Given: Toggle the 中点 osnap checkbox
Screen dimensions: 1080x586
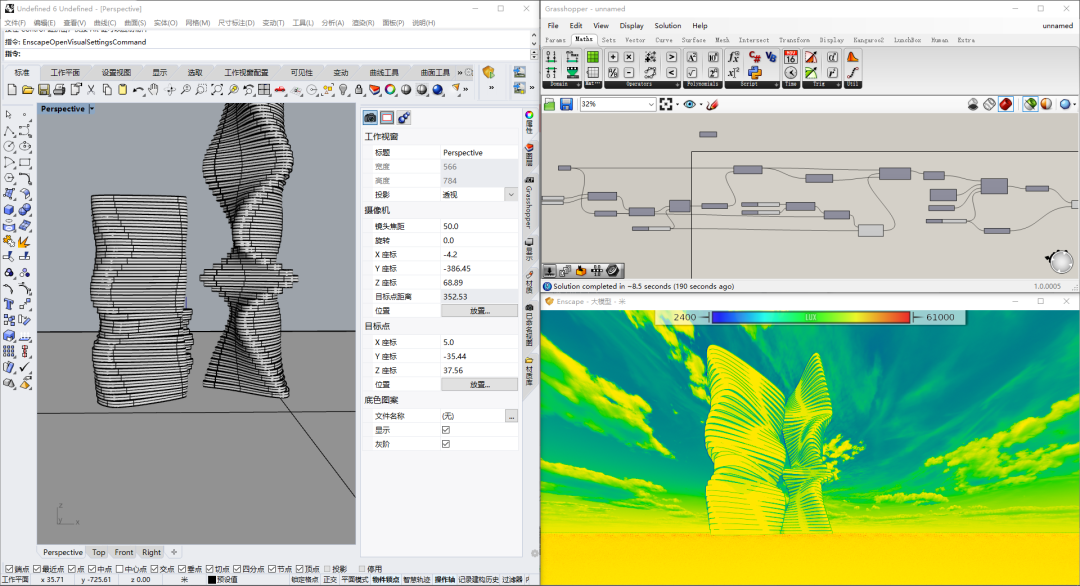Looking at the screenshot, I should 92,569.
